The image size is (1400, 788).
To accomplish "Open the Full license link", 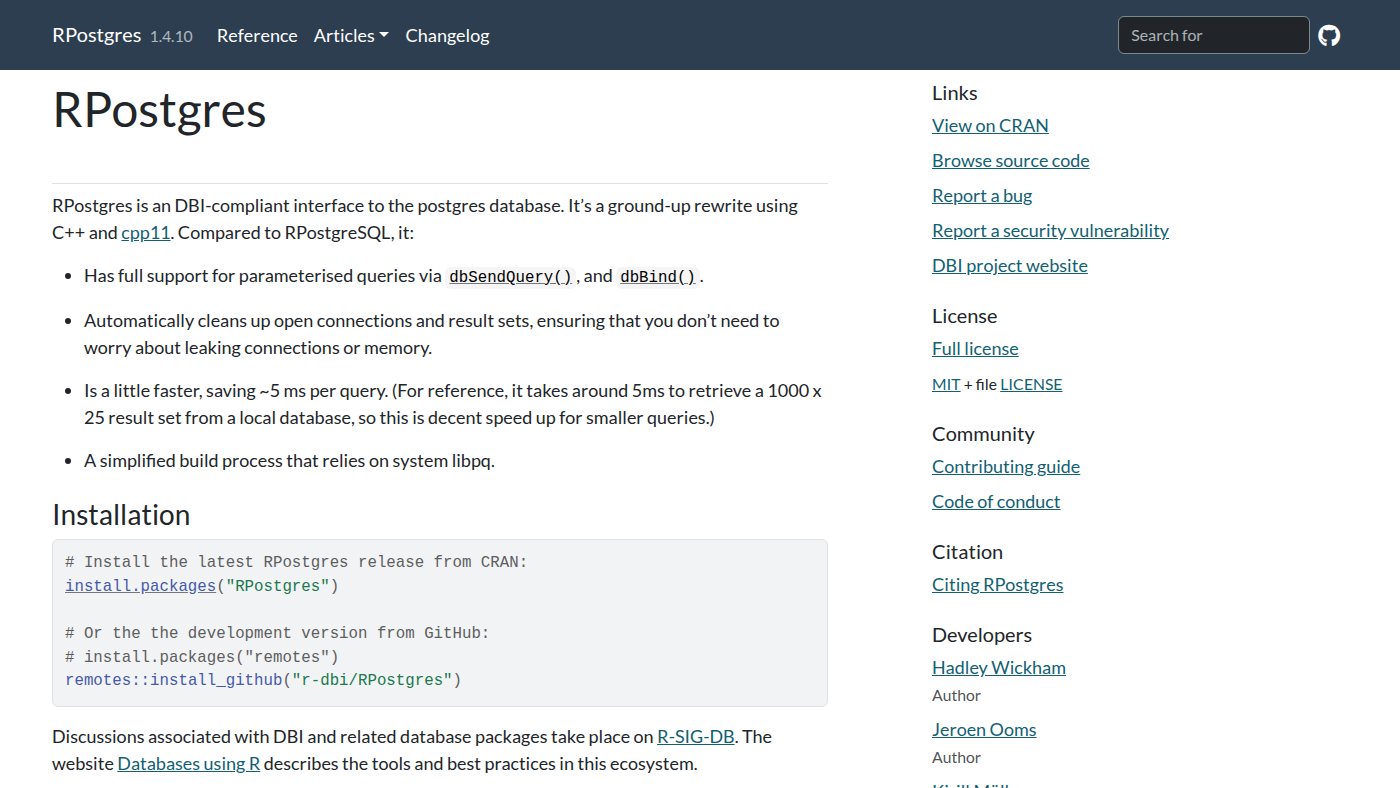I will pos(975,349).
